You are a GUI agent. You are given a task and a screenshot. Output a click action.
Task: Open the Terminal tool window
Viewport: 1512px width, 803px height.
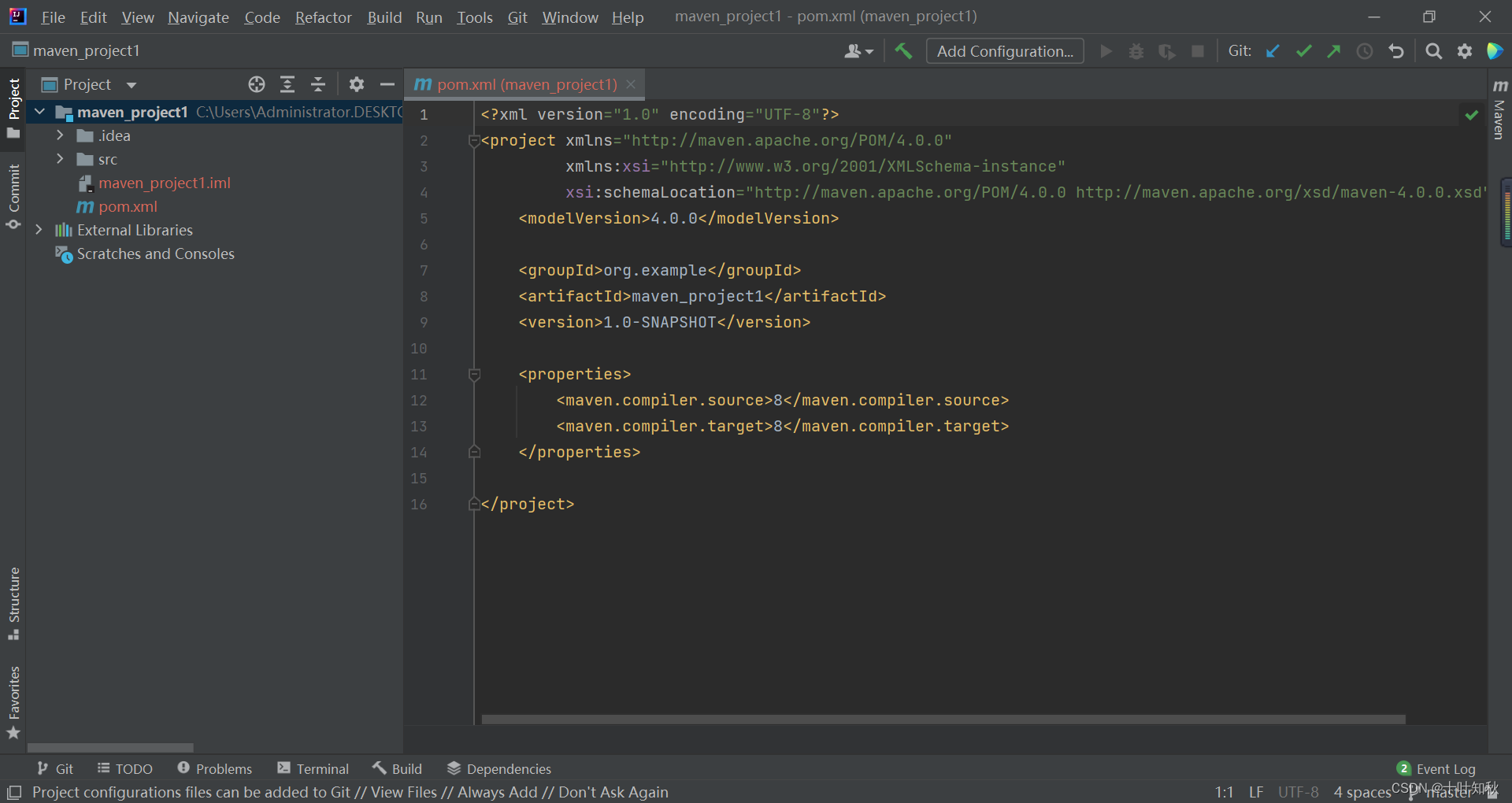[313, 768]
